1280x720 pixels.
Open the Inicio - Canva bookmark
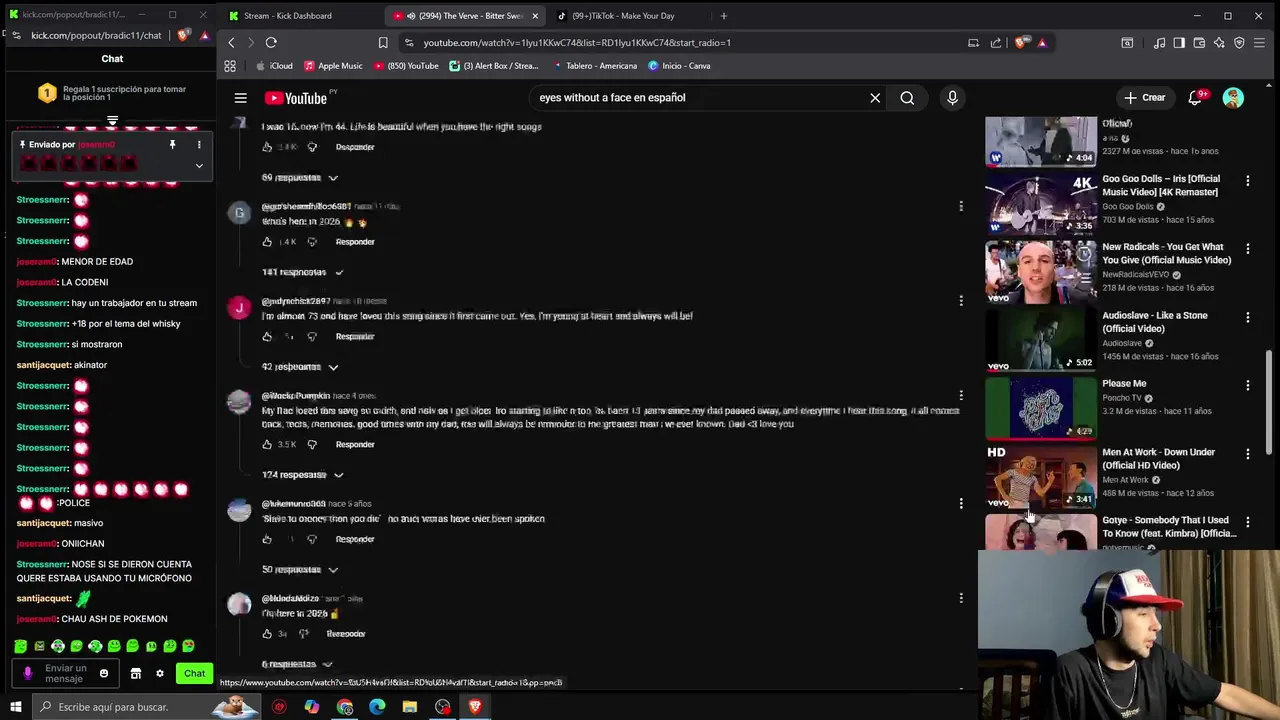[679, 66]
